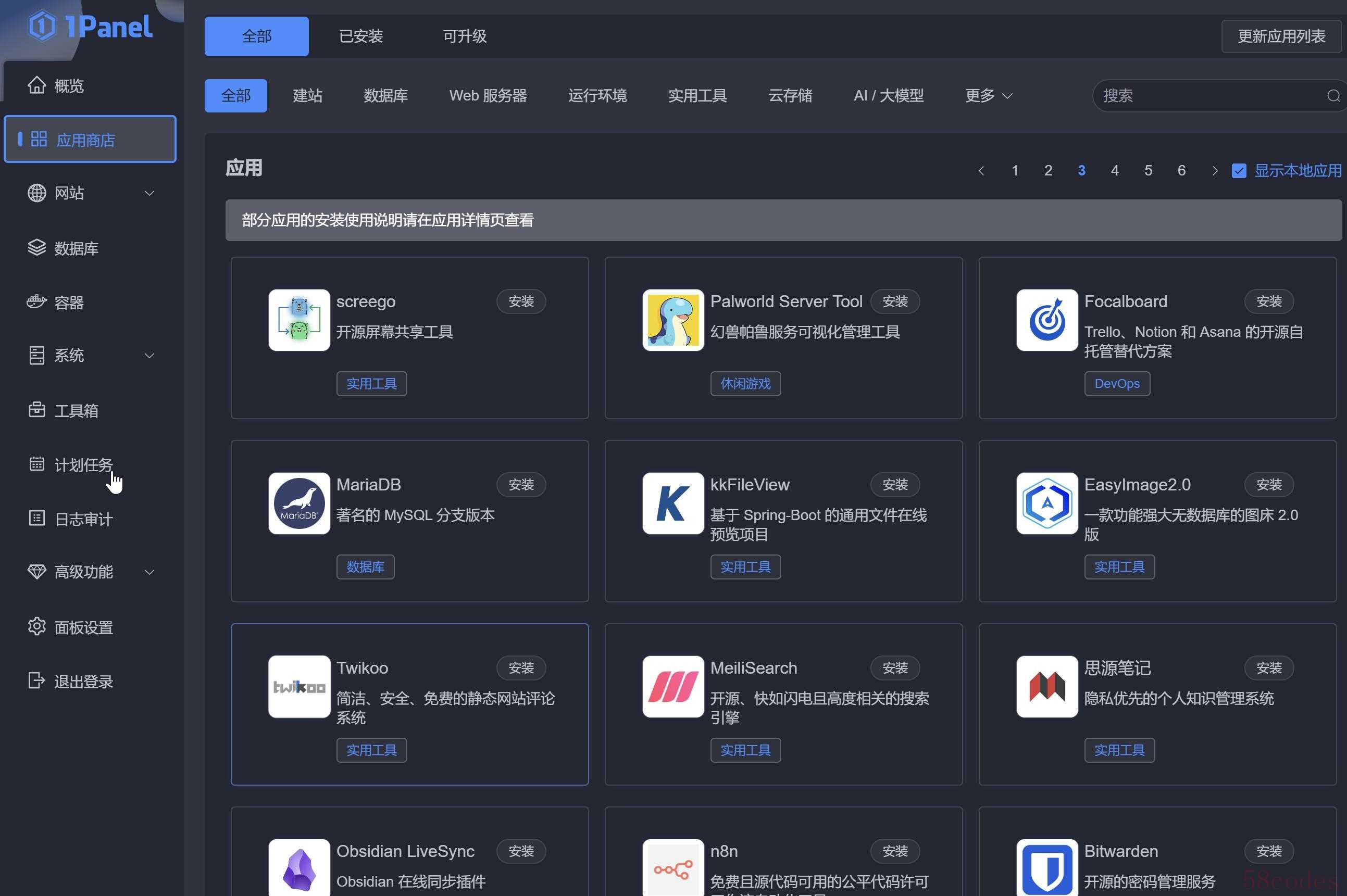The width and height of the screenshot is (1347, 896).
Task: Open the EasyImage2.0 app icon
Action: point(1047,503)
